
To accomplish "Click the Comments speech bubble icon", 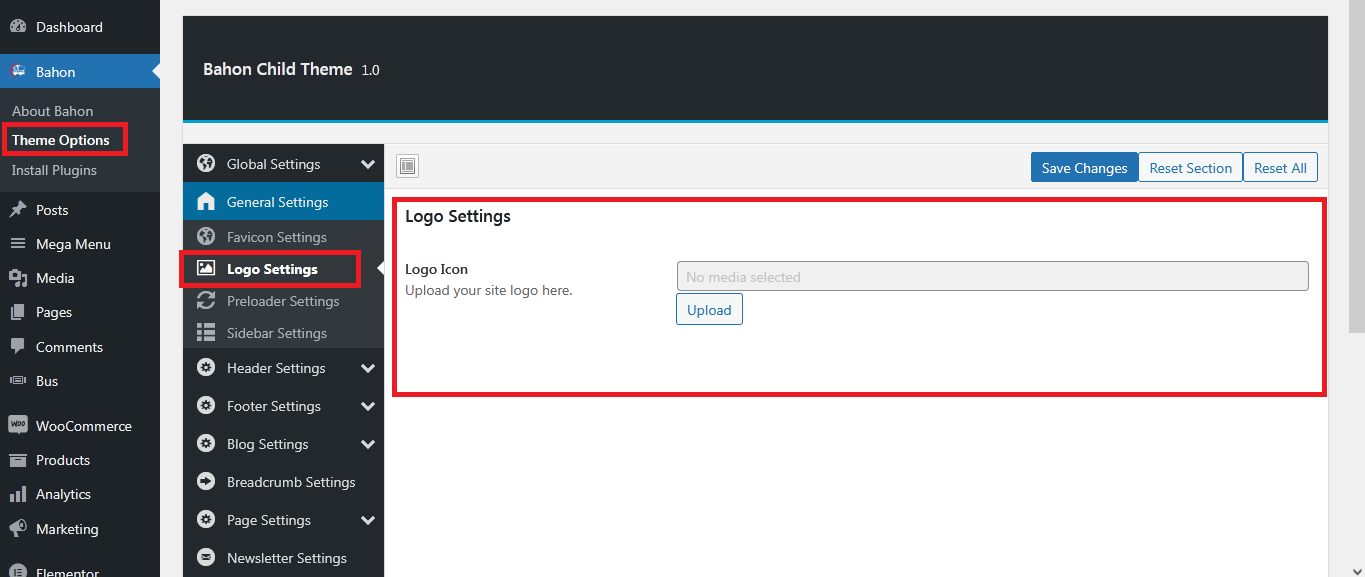I will click(17, 347).
